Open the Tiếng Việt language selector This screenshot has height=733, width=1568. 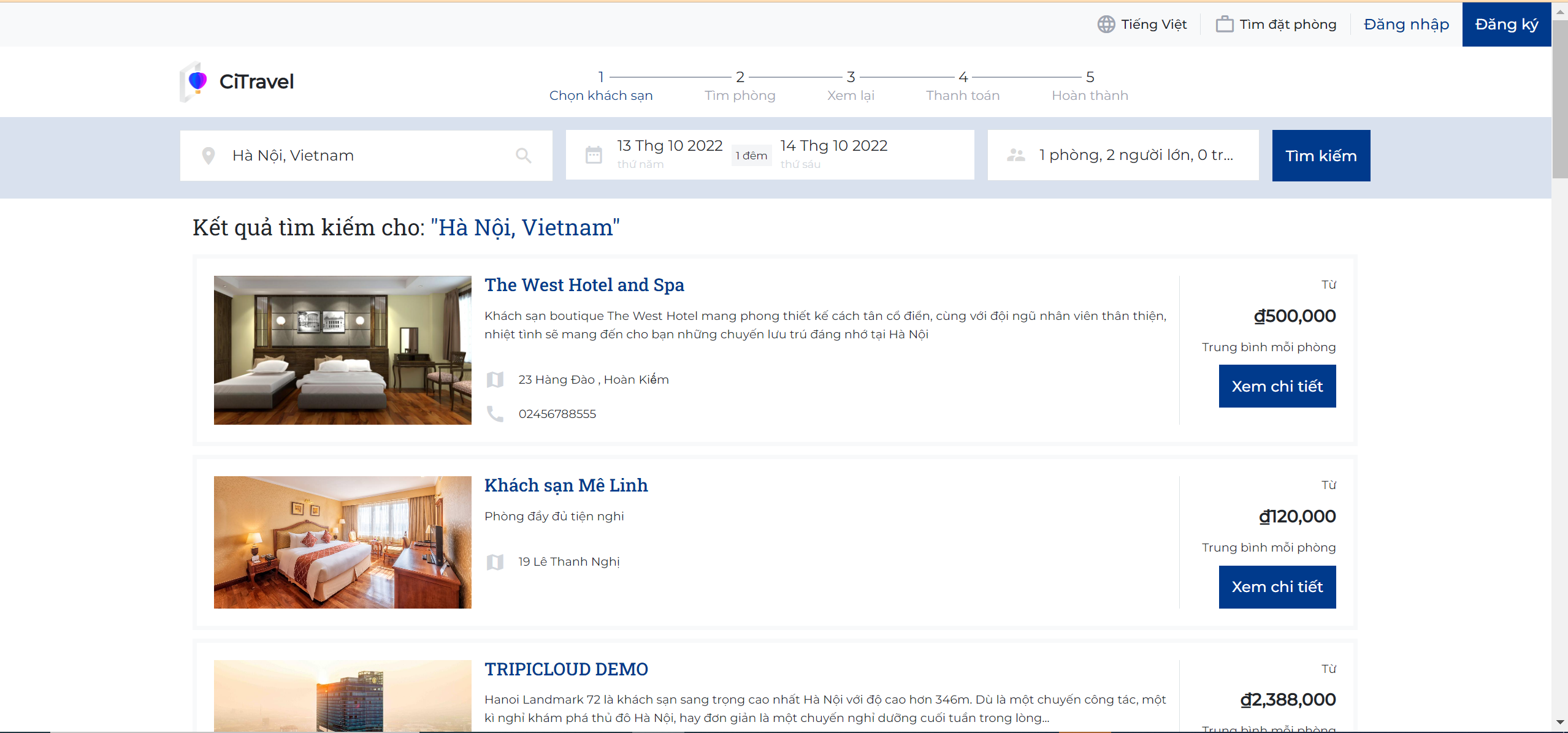coord(1153,25)
